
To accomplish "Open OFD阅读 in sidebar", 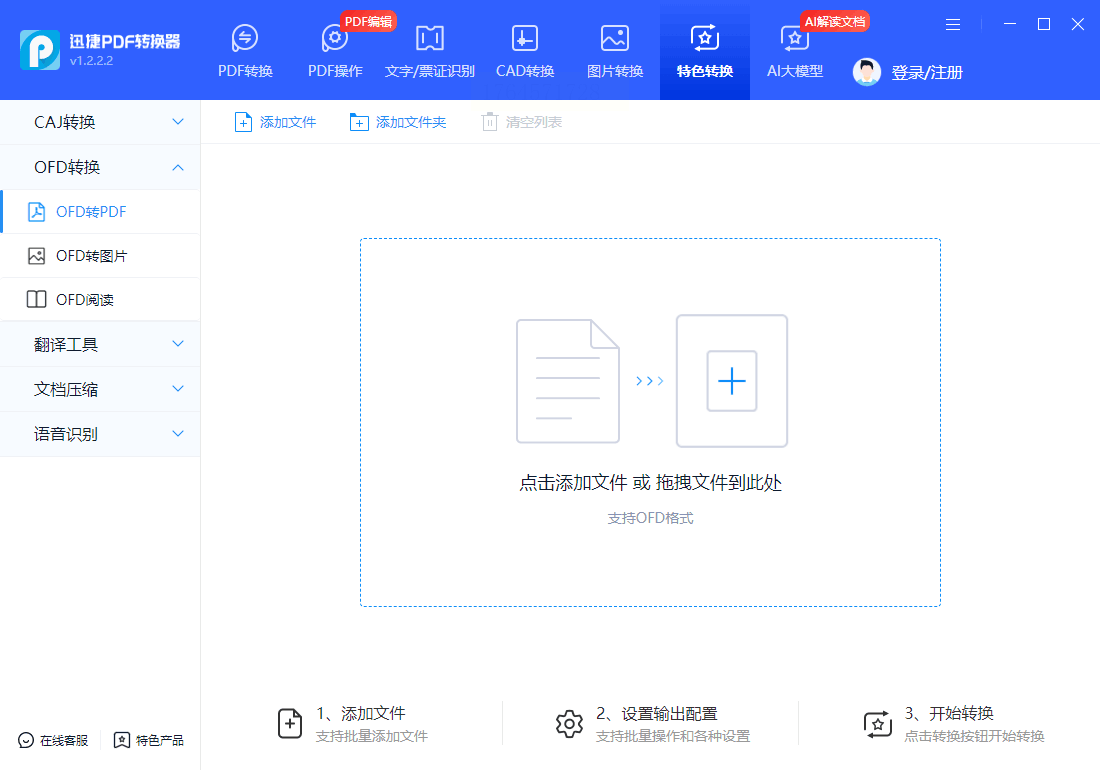I will coord(100,299).
